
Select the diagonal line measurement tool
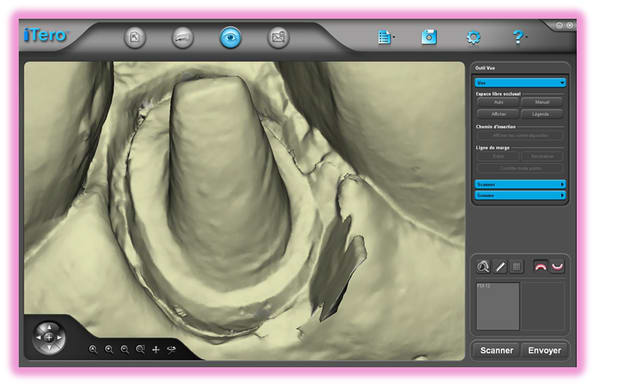click(500, 267)
